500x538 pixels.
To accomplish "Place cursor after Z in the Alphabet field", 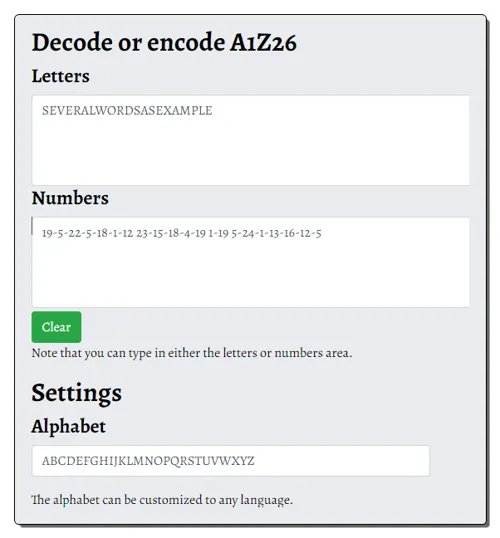I will 255,461.
